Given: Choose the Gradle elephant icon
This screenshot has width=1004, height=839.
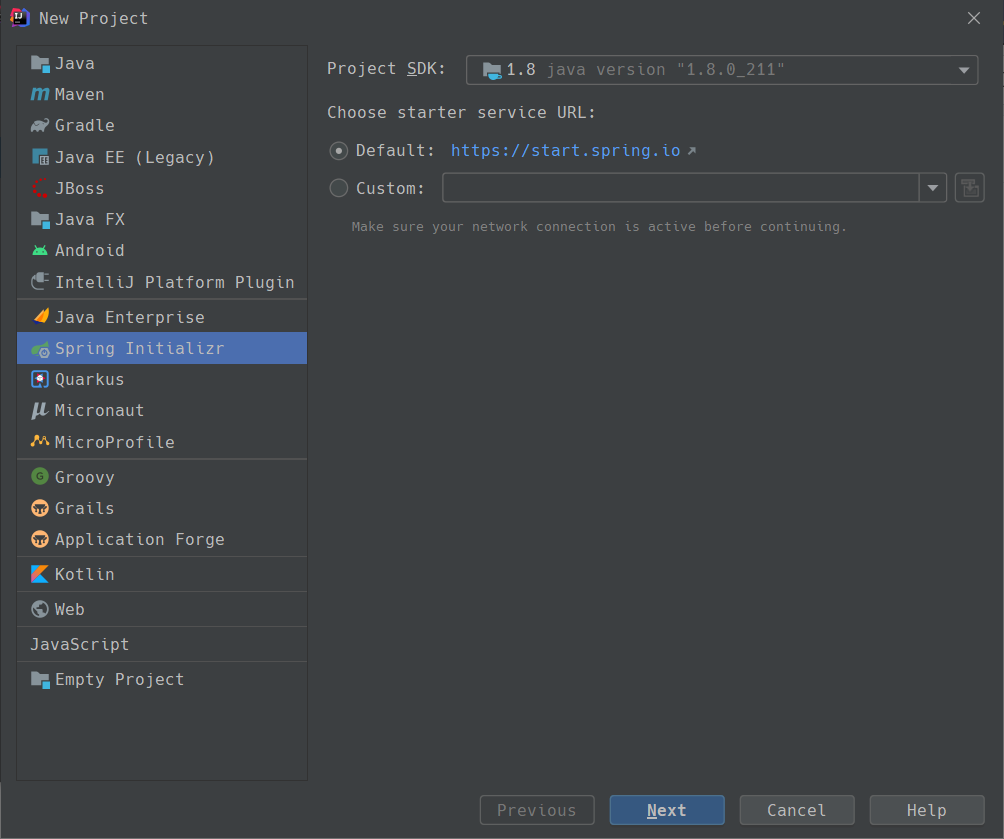Looking at the screenshot, I should (x=40, y=126).
